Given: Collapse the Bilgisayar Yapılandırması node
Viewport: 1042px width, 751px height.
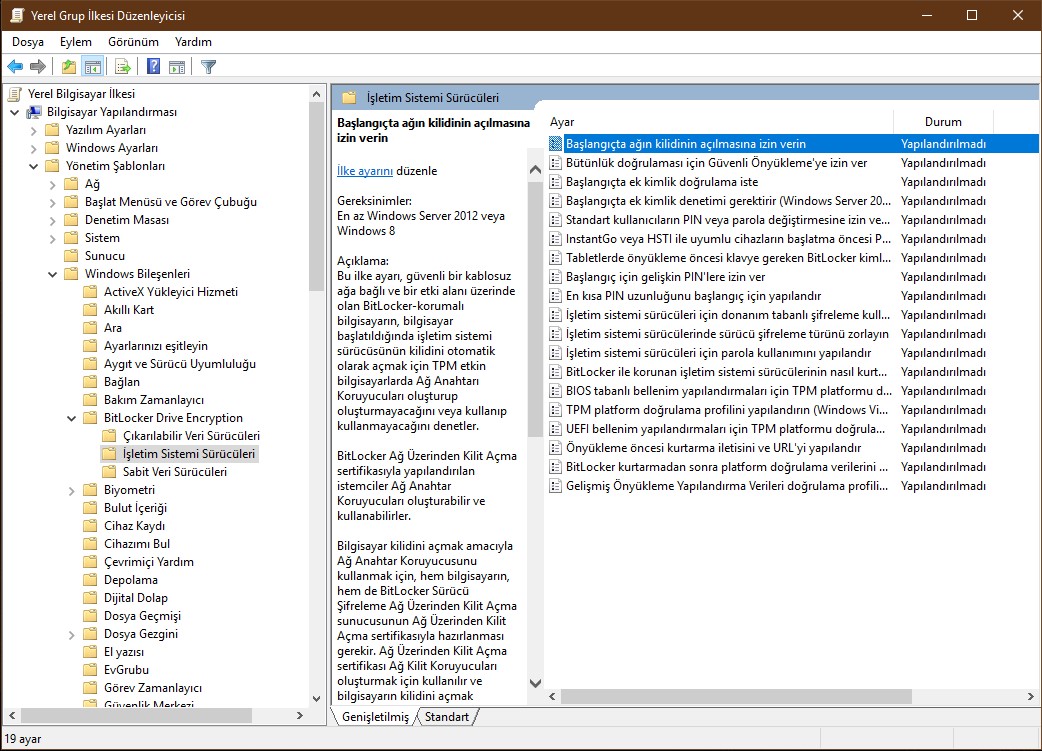Looking at the screenshot, I should pyautogui.click(x=15, y=112).
